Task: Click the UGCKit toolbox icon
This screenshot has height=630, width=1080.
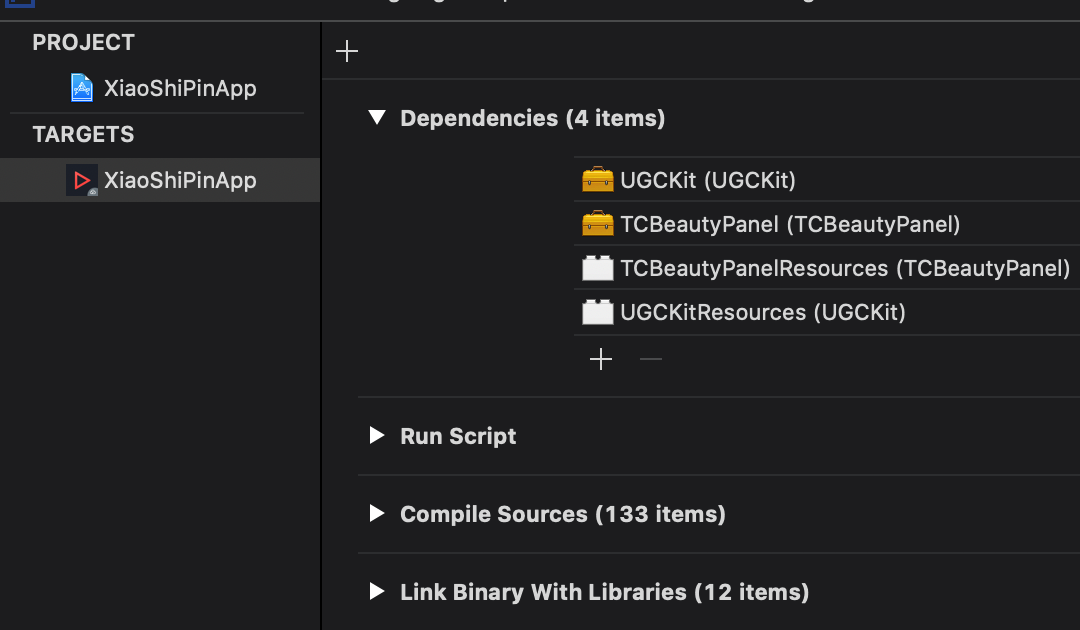Action: [597, 179]
